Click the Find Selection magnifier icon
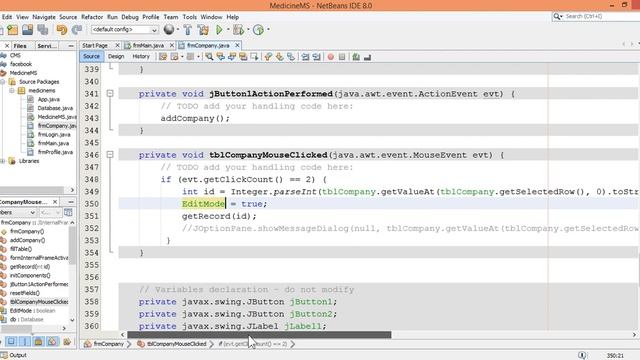 [x=209, y=57]
